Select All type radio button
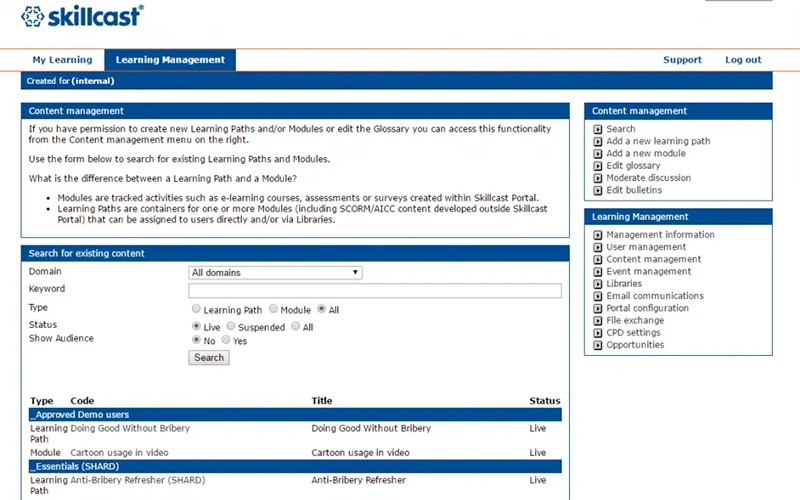Image resolution: width=800 pixels, height=500 pixels. pos(321,308)
